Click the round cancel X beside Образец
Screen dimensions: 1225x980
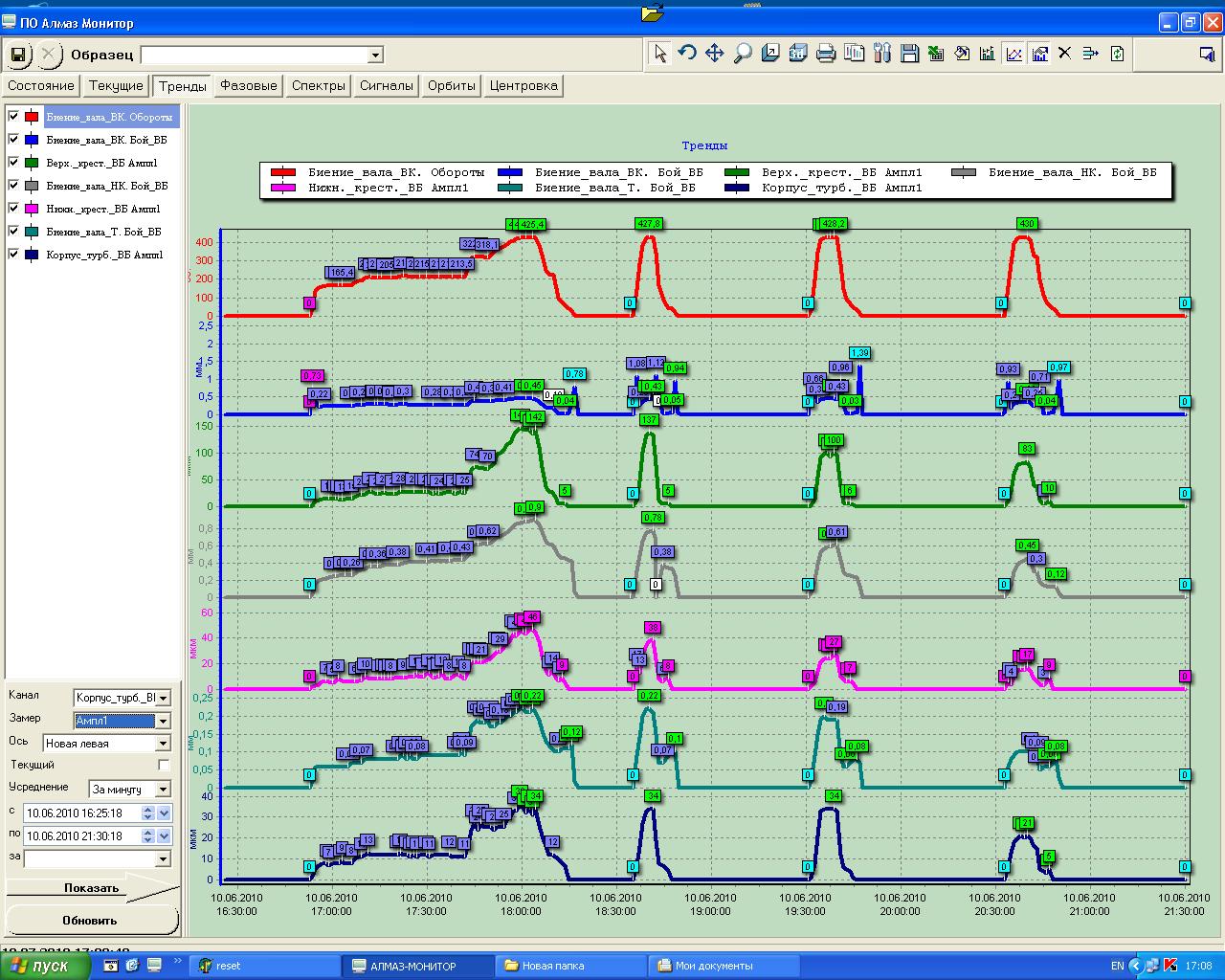pos(49,55)
